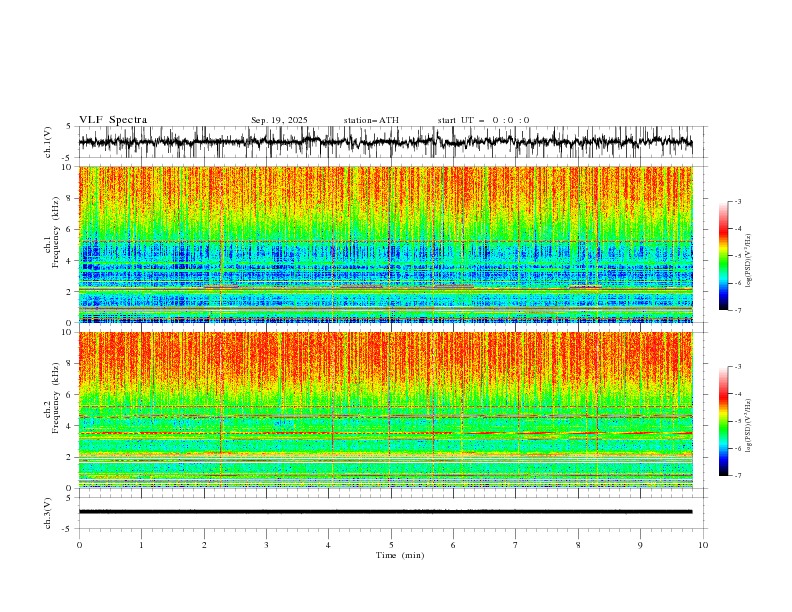Click the ch.1 spectrogram panel

pyautogui.click(x=385, y=244)
